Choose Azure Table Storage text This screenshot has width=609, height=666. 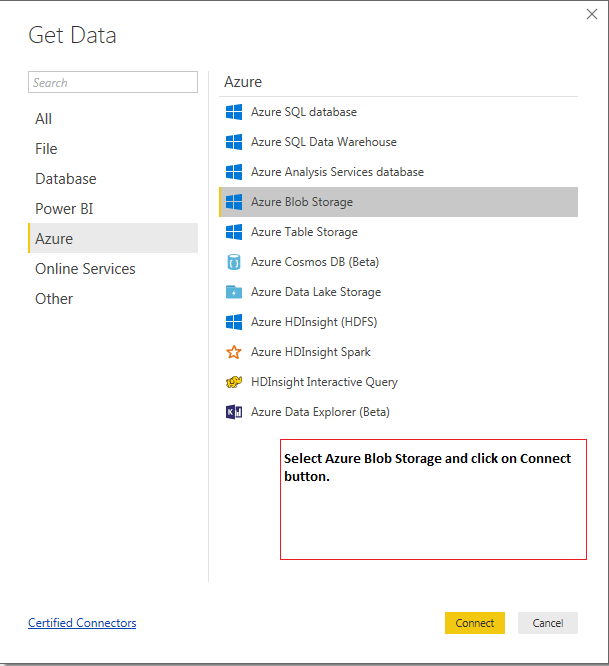click(x=304, y=232)
